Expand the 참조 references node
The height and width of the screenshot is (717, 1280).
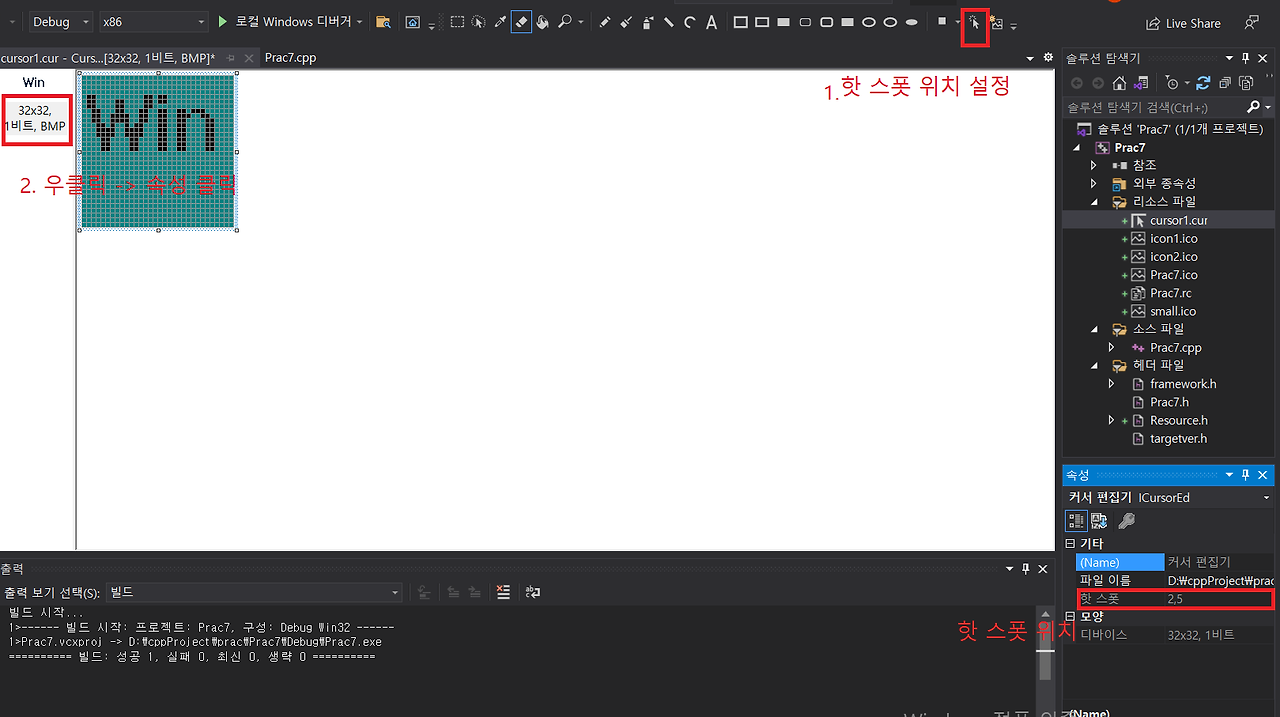(1094, 165)
